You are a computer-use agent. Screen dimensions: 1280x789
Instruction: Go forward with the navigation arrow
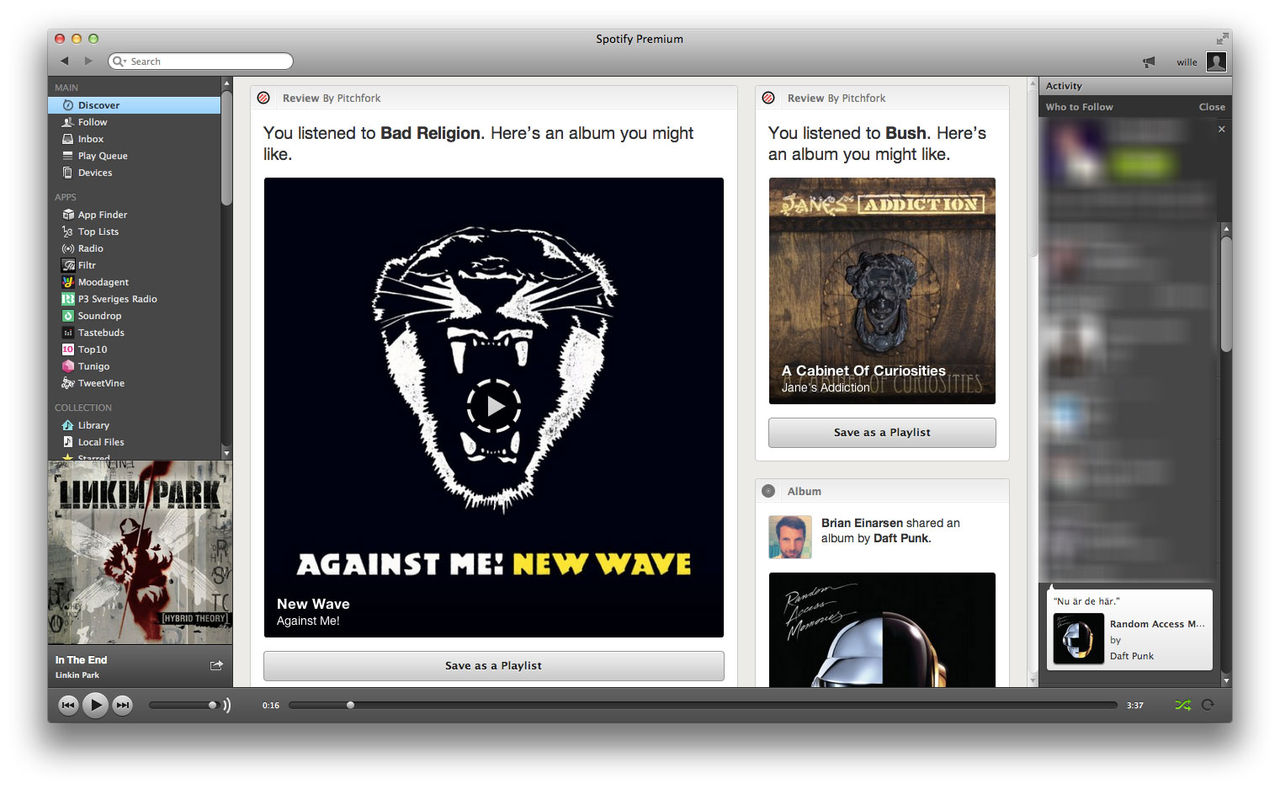[x=89, y=61]
